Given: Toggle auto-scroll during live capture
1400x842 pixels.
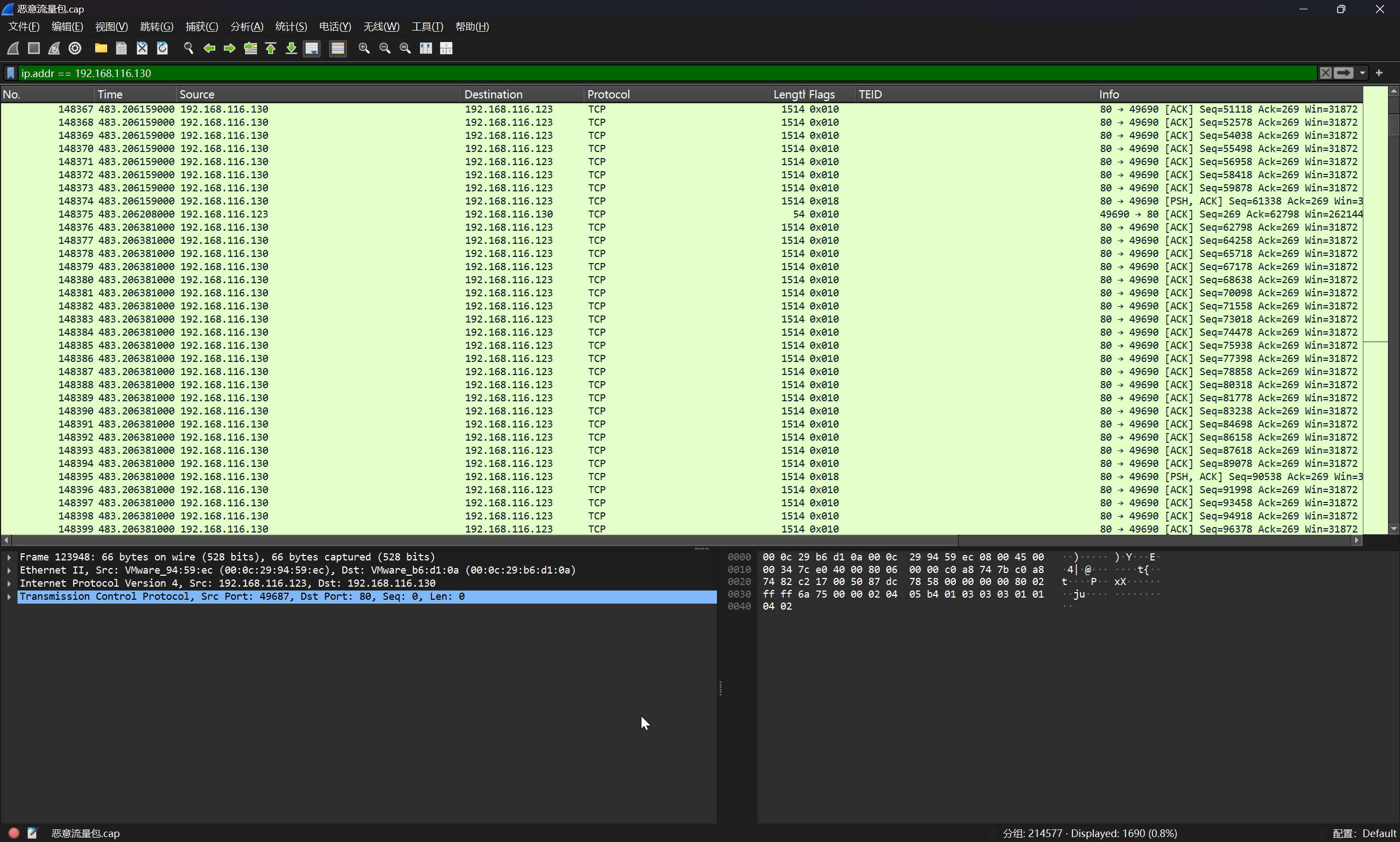Looking at the screenshot, I should point(312,48).
